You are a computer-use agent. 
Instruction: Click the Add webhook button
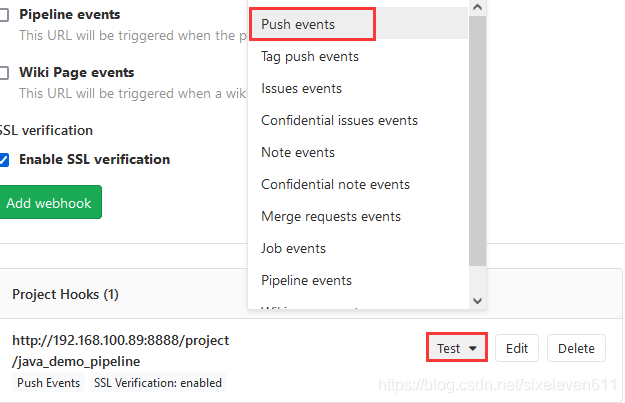coord(49,203)
